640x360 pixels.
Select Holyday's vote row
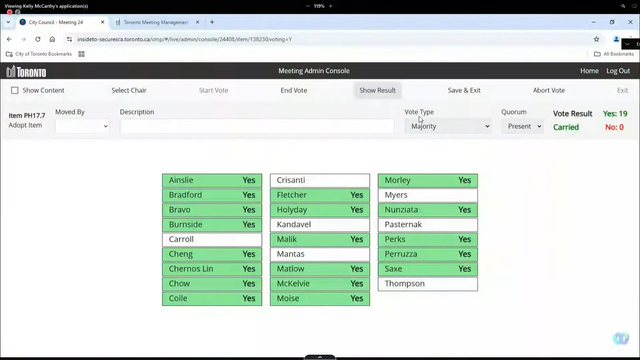coord(320,210)
